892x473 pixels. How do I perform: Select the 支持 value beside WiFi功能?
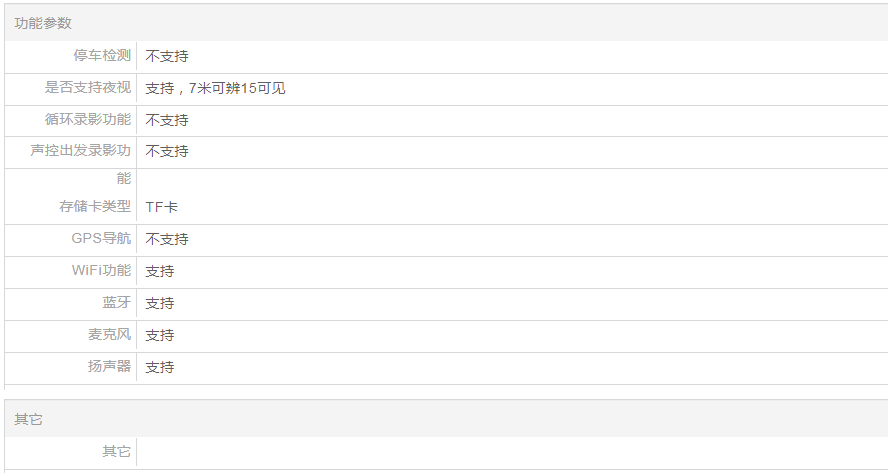160,271
